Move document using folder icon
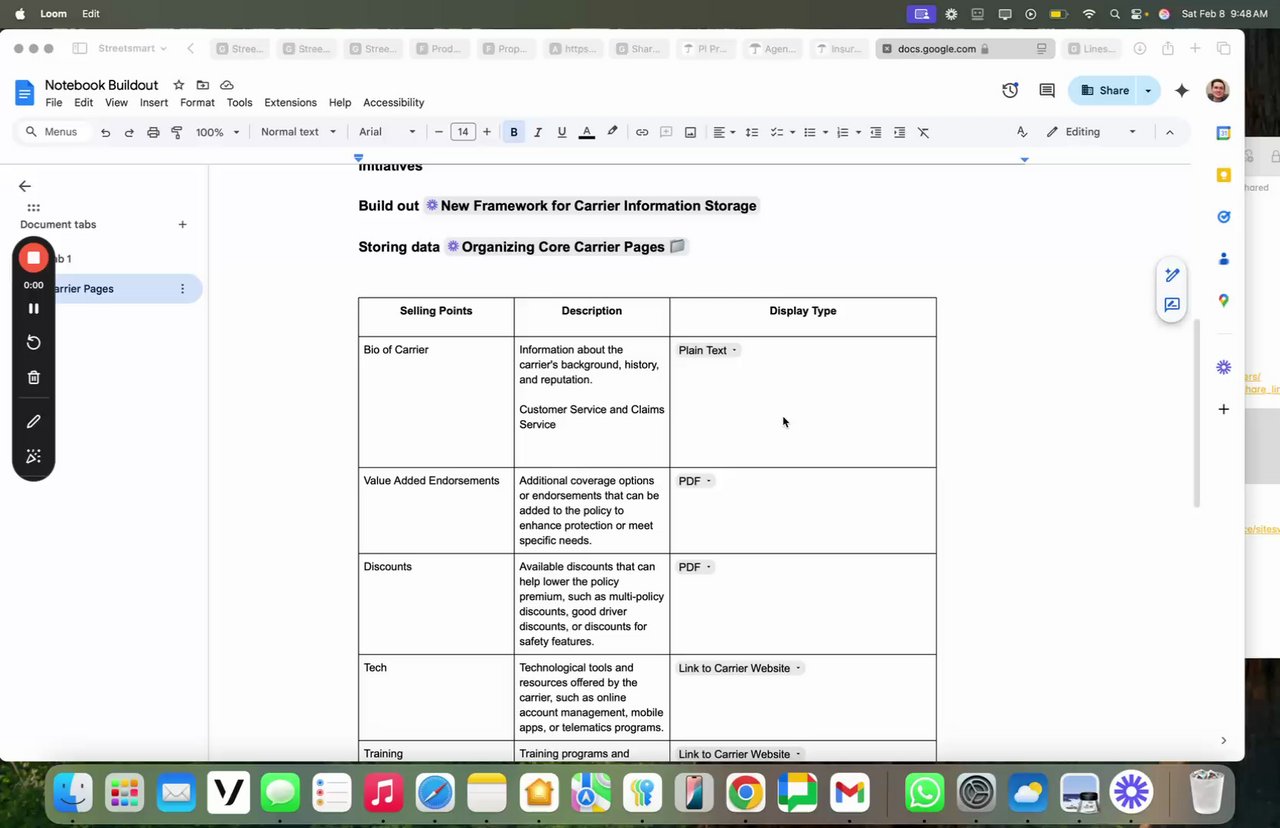 (x=203, y=85)
